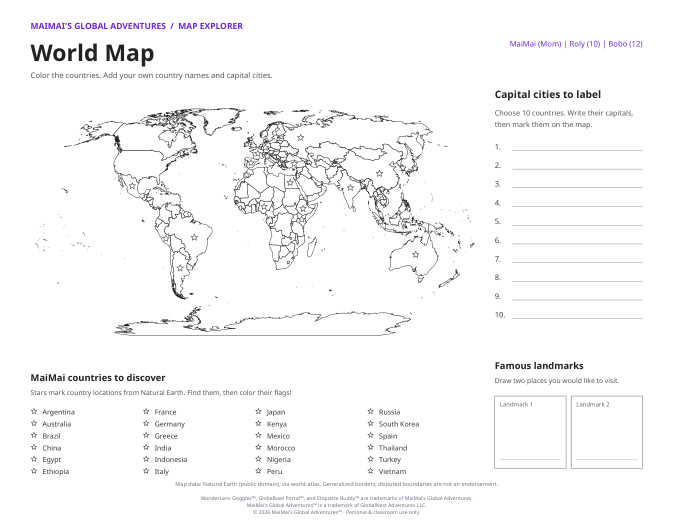Select the star next to China in the list
Screen dimensions: 674x521
34,447
